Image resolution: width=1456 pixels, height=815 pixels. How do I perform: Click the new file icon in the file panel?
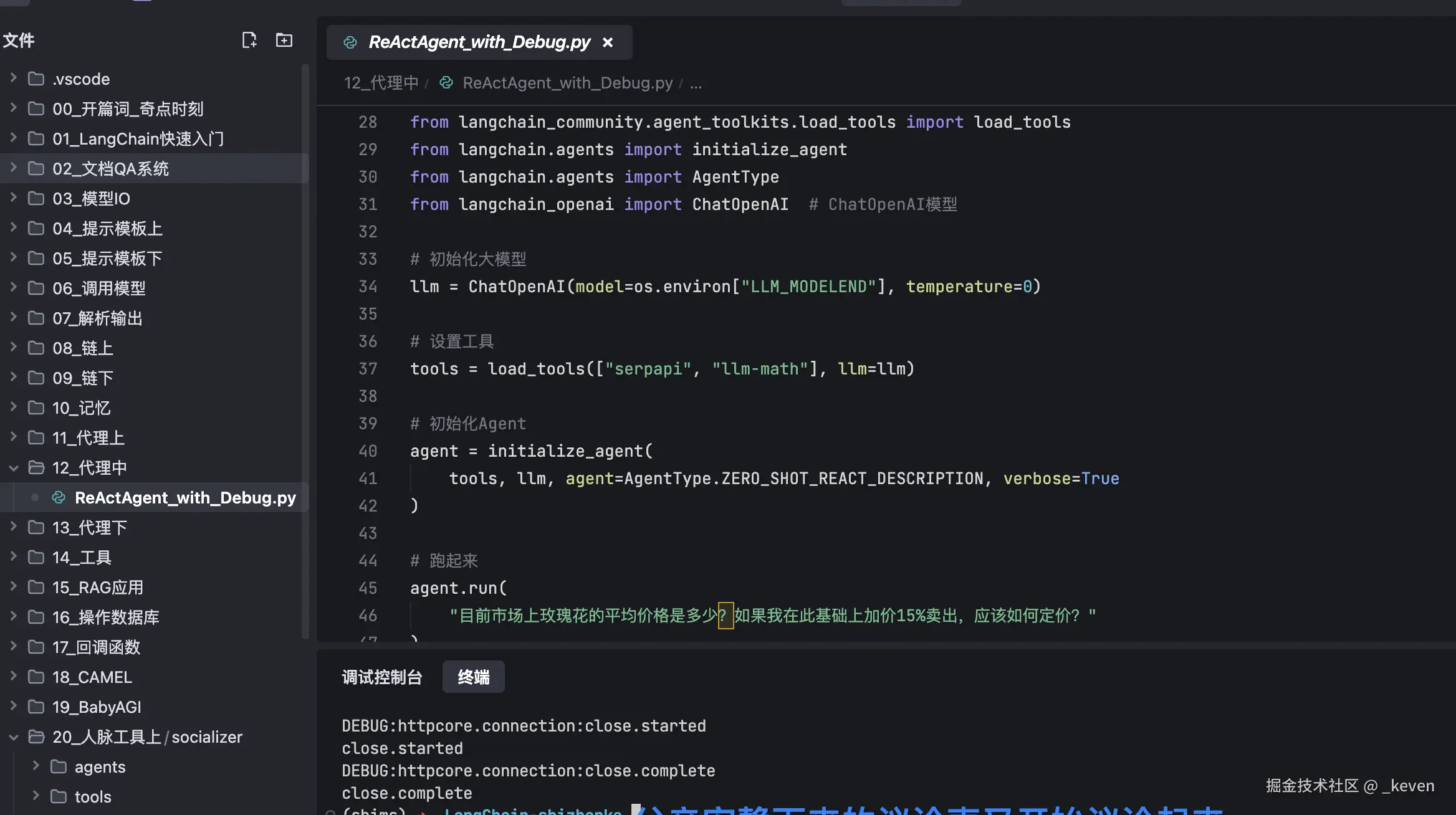click(x=249, y=41)
